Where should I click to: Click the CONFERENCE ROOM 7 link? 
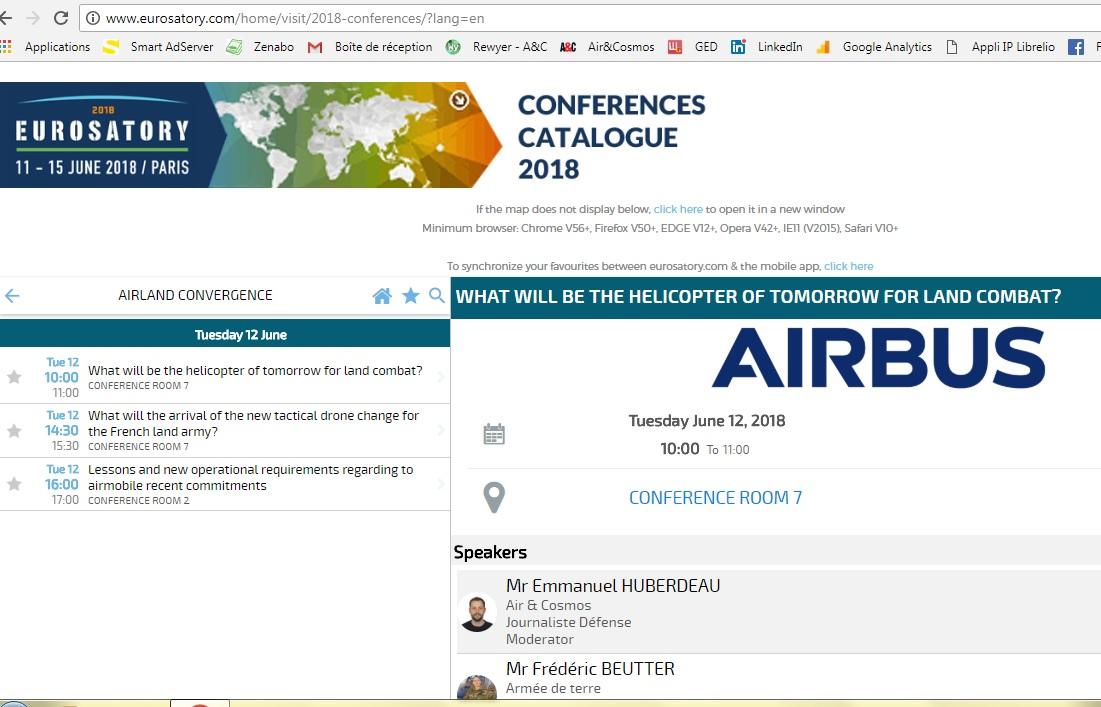tap(715, 498)
